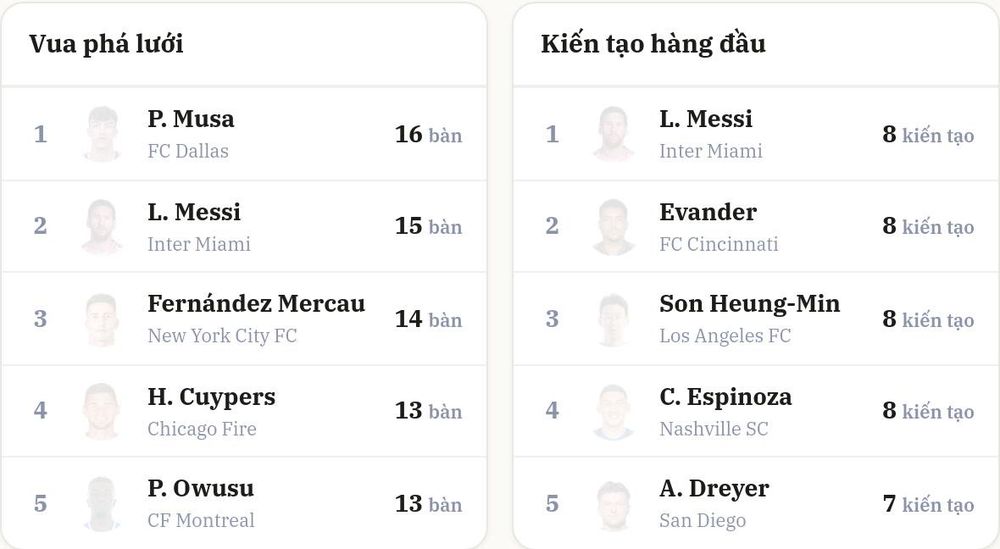Image resolution: width=1000 pixels, height=549 pixels.
Task: Open P. Musa's player photo
Action: (102, 134)
